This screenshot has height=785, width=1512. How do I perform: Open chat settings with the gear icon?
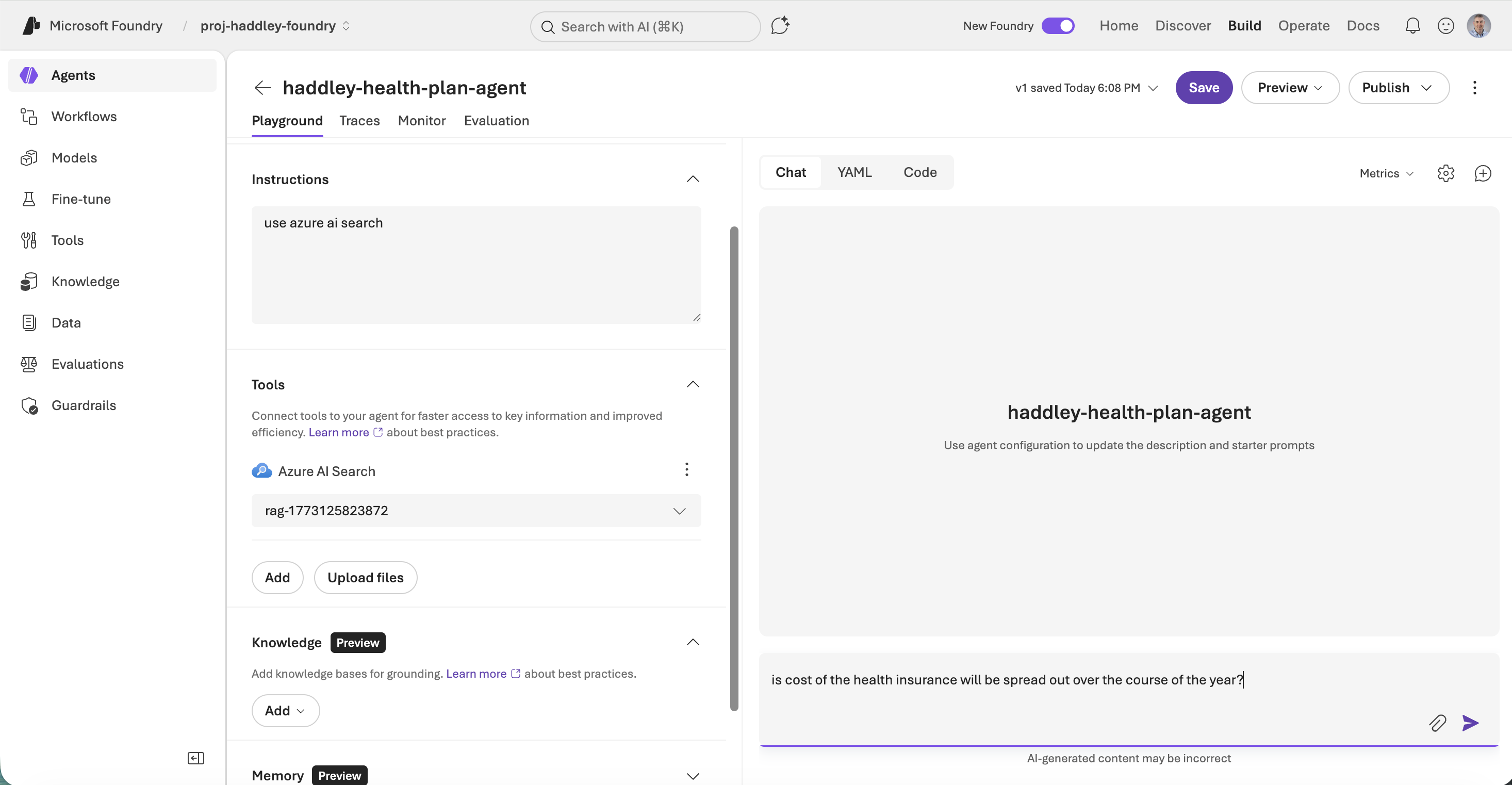point(1445,173)
